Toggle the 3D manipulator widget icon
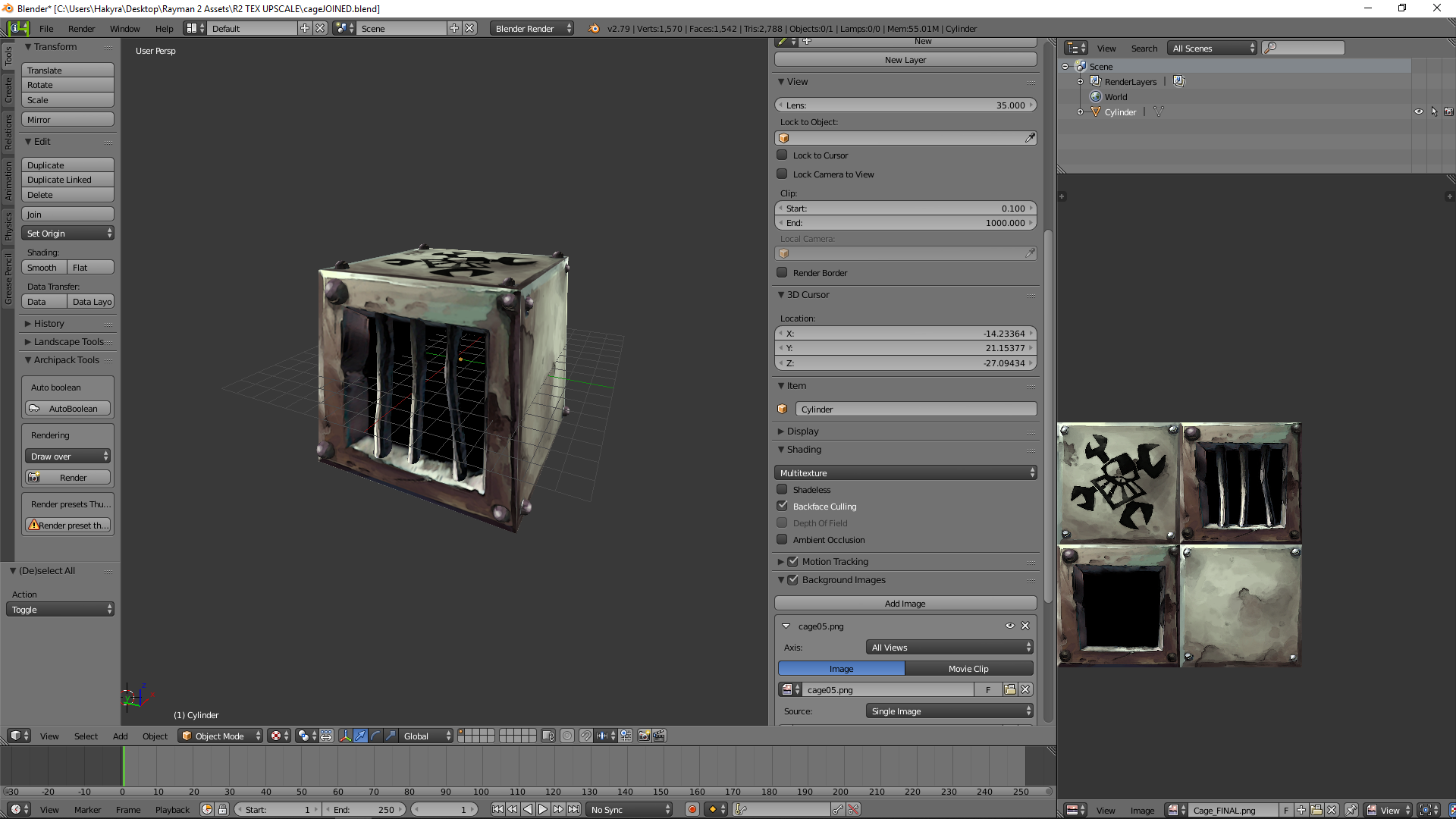The width and height of the screenshot is (1456, 819). click(x=345, y=736)
